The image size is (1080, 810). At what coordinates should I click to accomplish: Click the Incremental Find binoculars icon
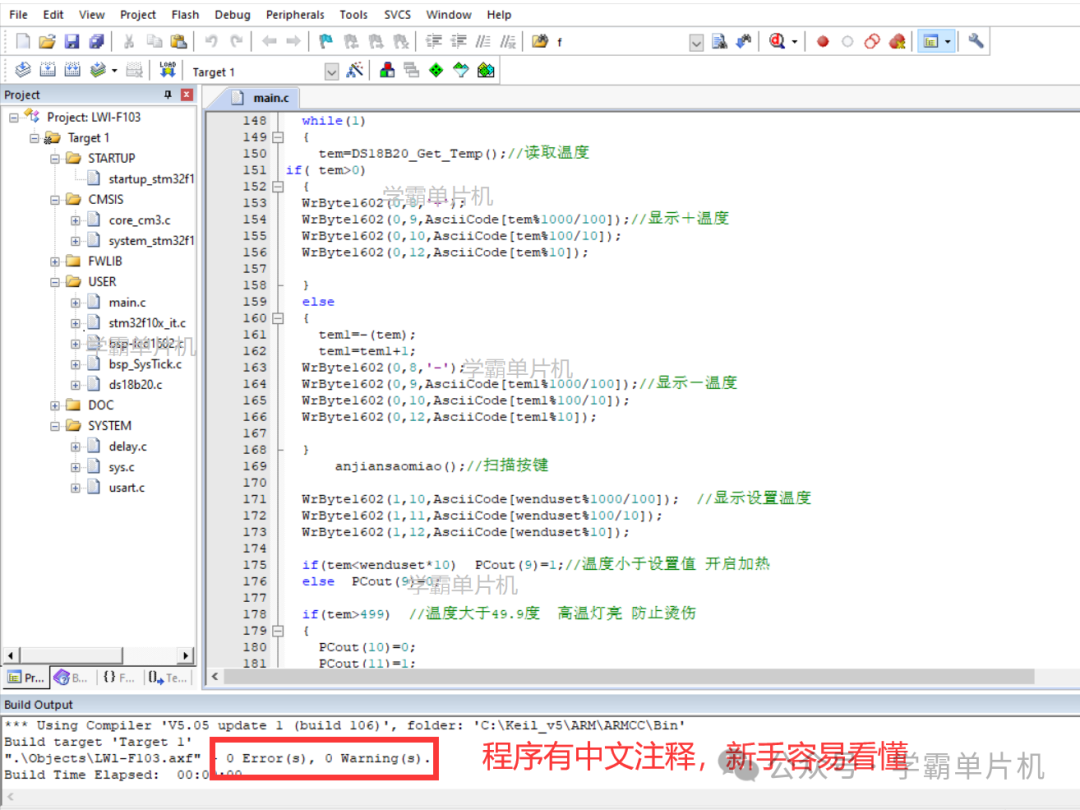tap(744, 41)
